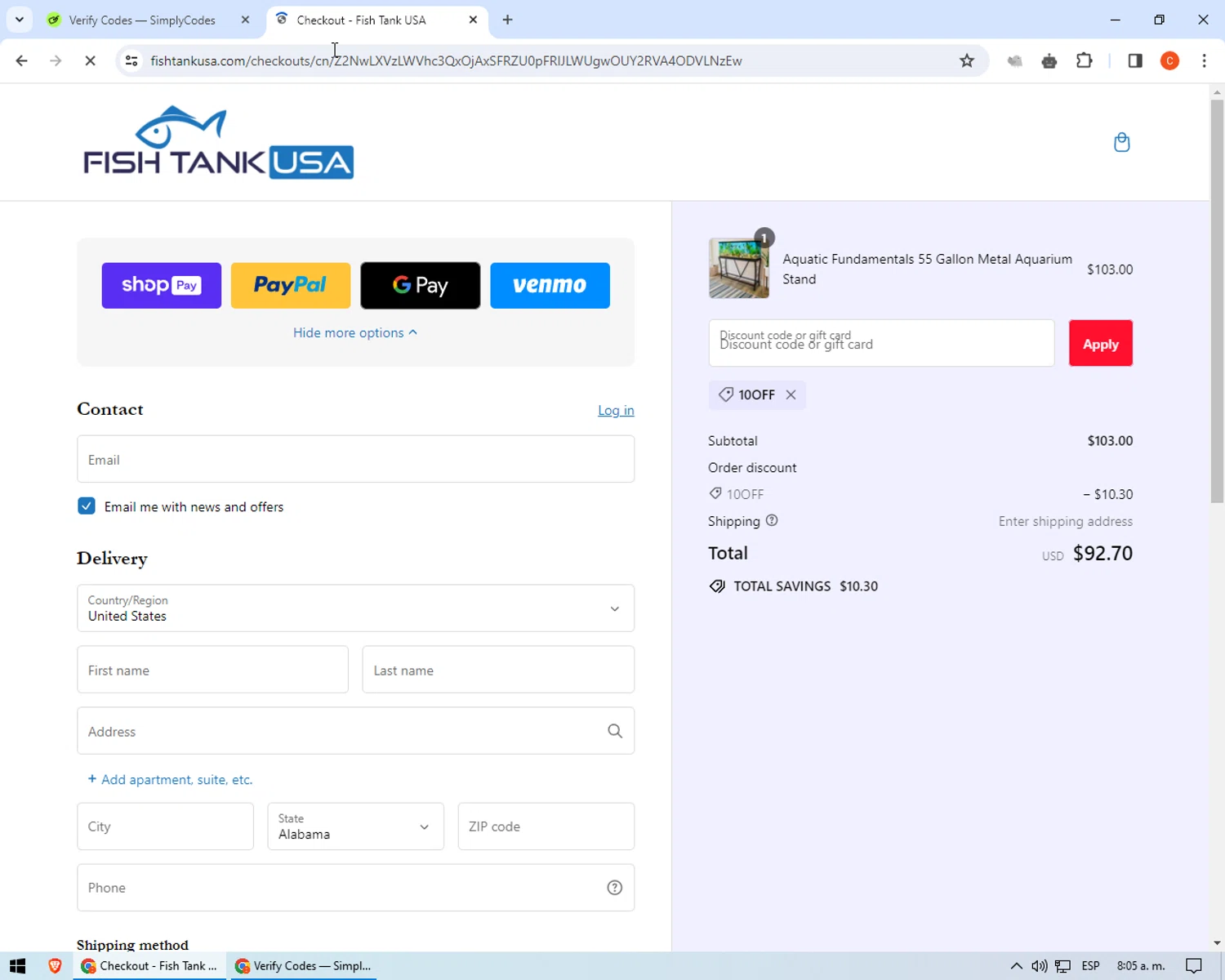
Task: Close the Checkout - Fish Tank USA tab
Action: (x=473, y=20)
